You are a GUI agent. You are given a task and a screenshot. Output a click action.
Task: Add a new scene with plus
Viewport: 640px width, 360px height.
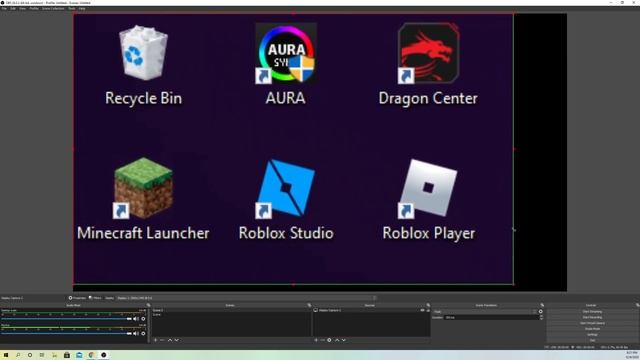156,340
